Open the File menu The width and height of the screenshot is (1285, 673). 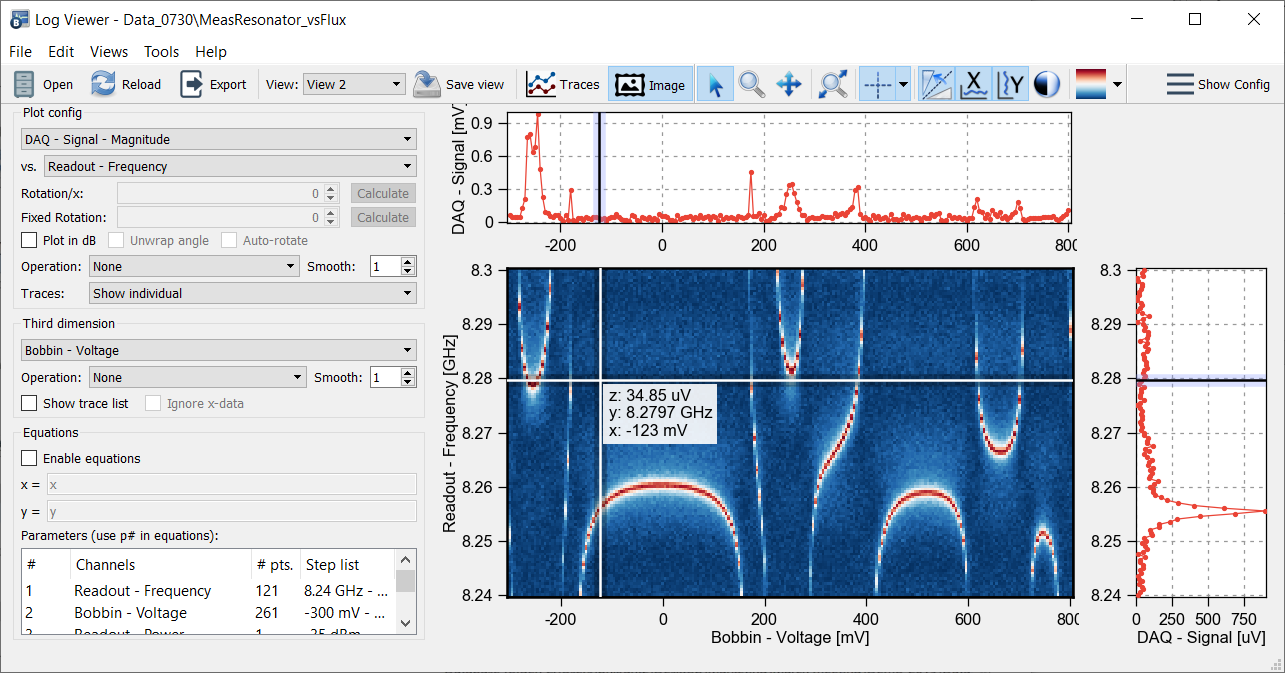[x=20, y=51]
